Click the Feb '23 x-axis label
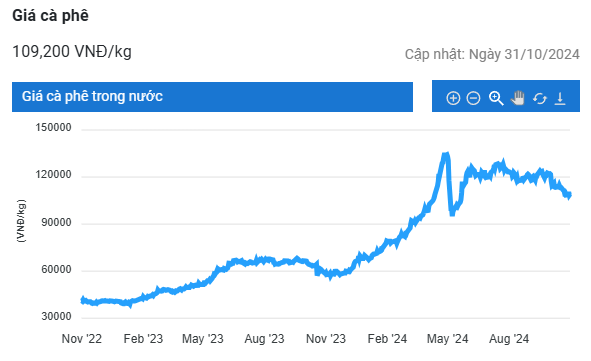The width and height of the screenshot is (591, 361). (x=143, y=339)
